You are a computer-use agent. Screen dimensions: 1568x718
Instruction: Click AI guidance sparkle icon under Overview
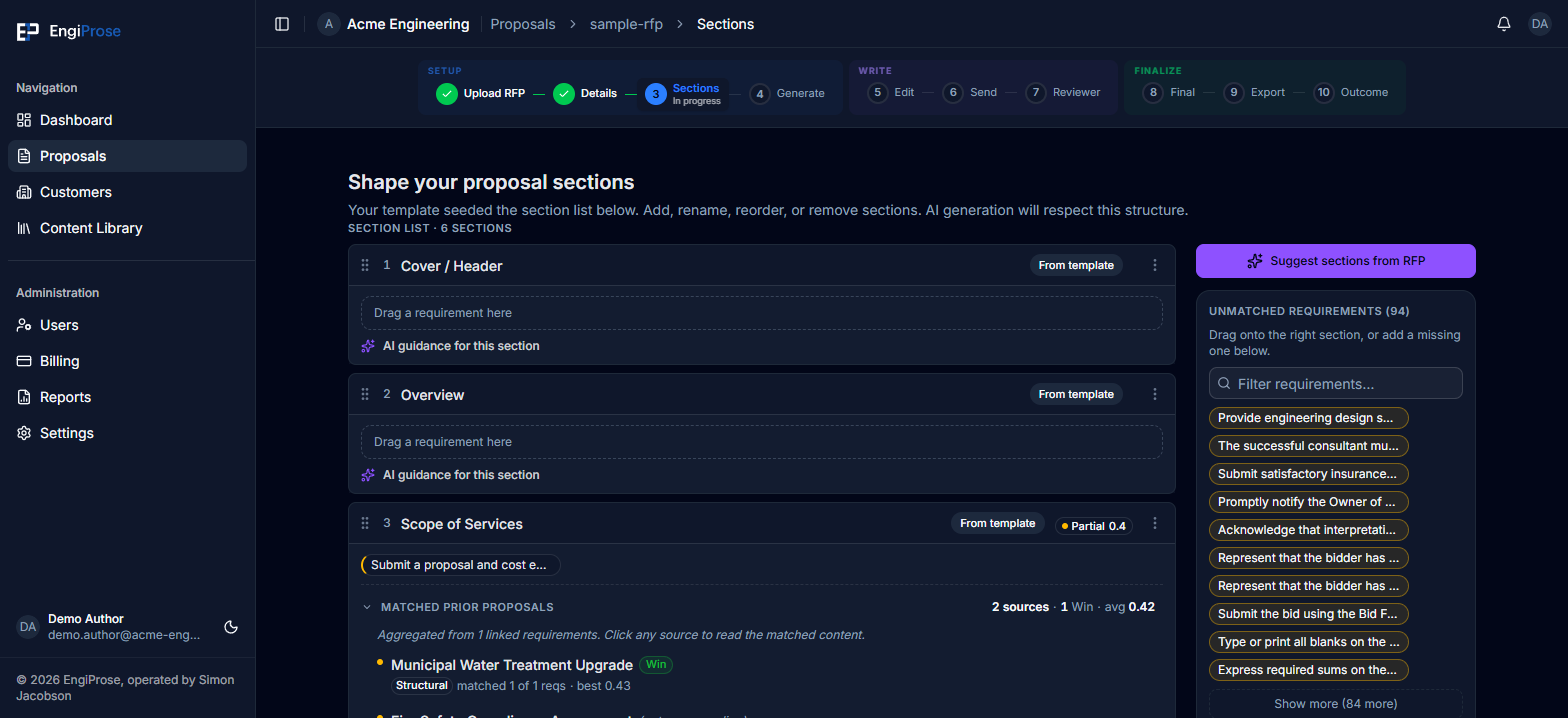368,475
